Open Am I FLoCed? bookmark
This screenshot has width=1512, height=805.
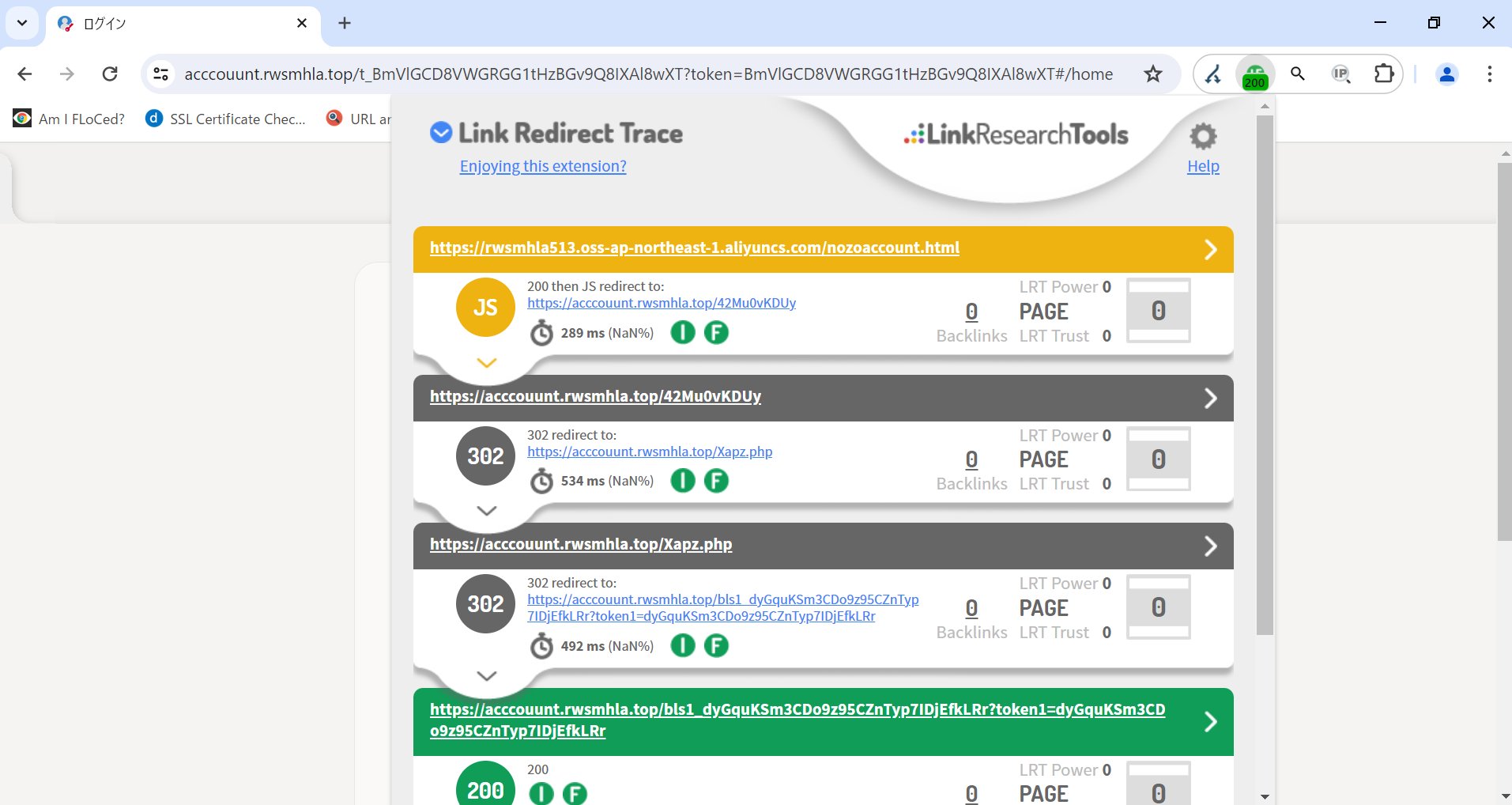(70, 119)
